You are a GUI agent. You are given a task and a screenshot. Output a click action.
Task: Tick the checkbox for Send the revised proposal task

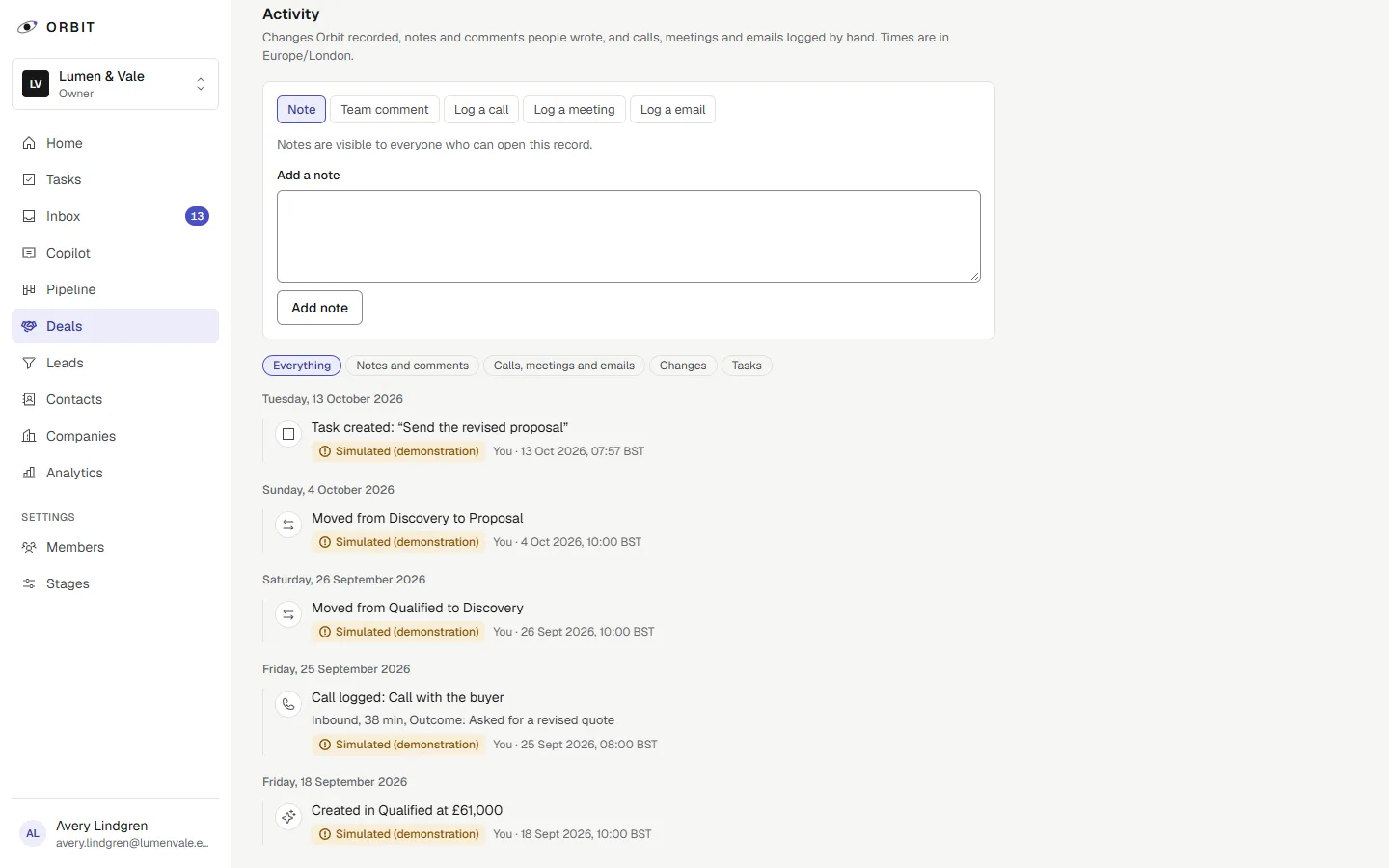click(x=288, y=434)
